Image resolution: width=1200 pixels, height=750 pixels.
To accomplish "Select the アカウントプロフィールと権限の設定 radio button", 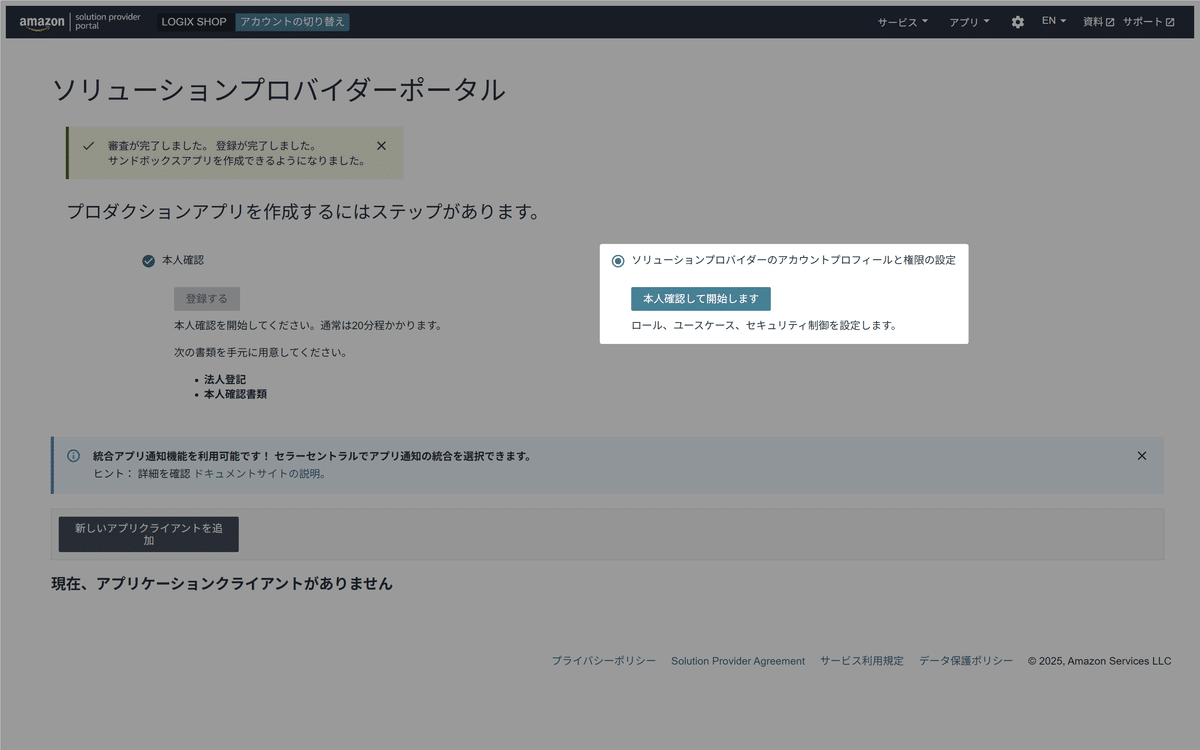I will [617, 260].
